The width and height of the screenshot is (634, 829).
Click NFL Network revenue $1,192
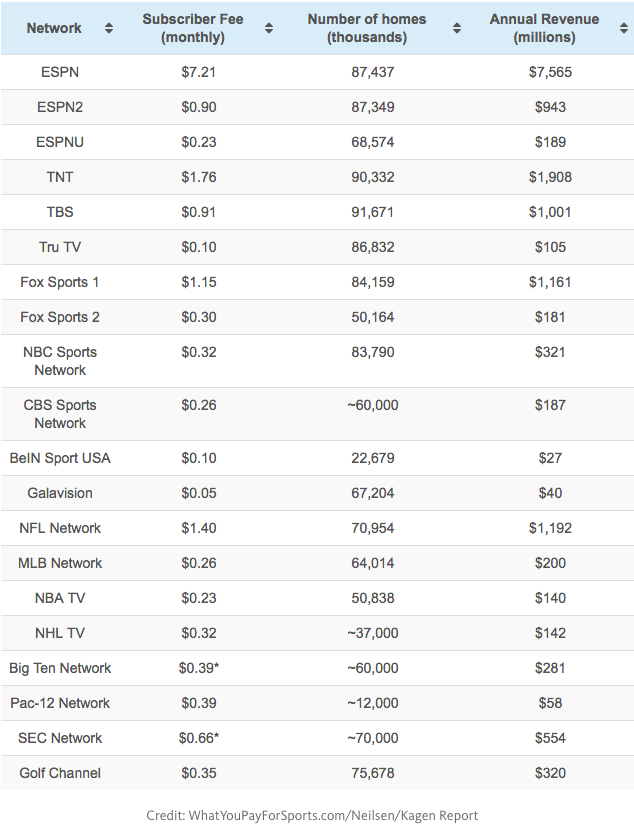[550, 528]
